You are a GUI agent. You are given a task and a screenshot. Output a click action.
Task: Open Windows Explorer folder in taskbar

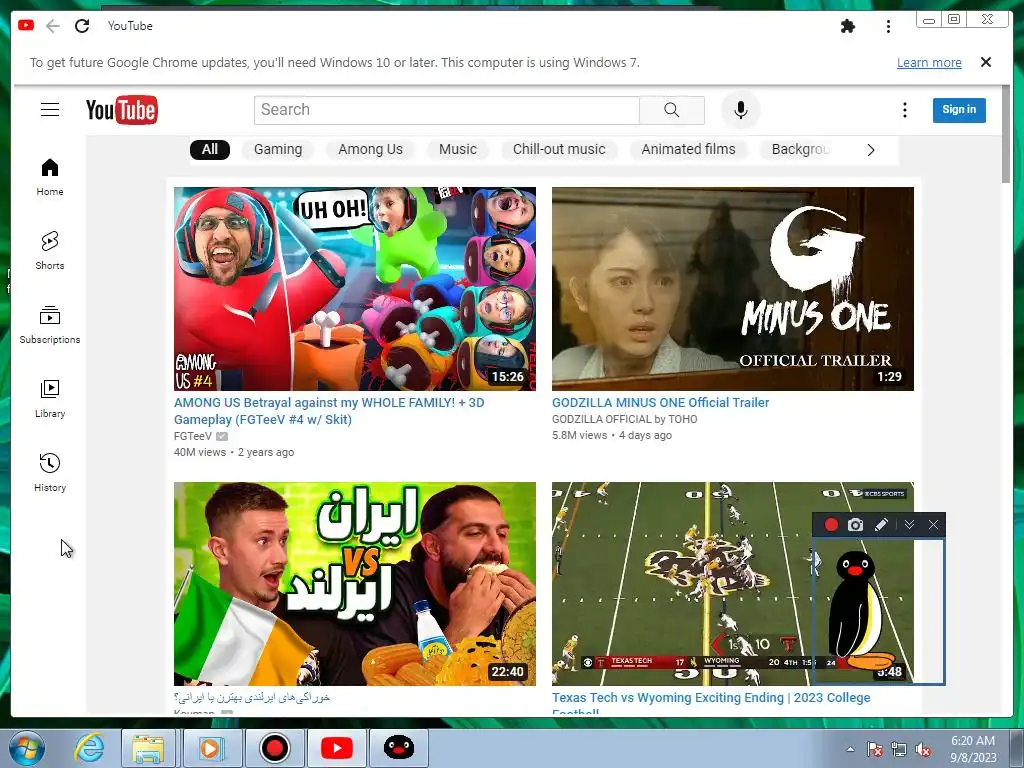coord(148,748)
